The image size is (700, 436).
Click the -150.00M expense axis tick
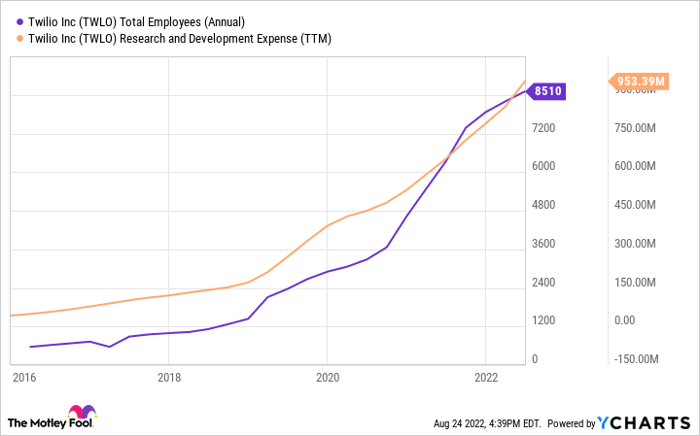click(x=636, y=359)
